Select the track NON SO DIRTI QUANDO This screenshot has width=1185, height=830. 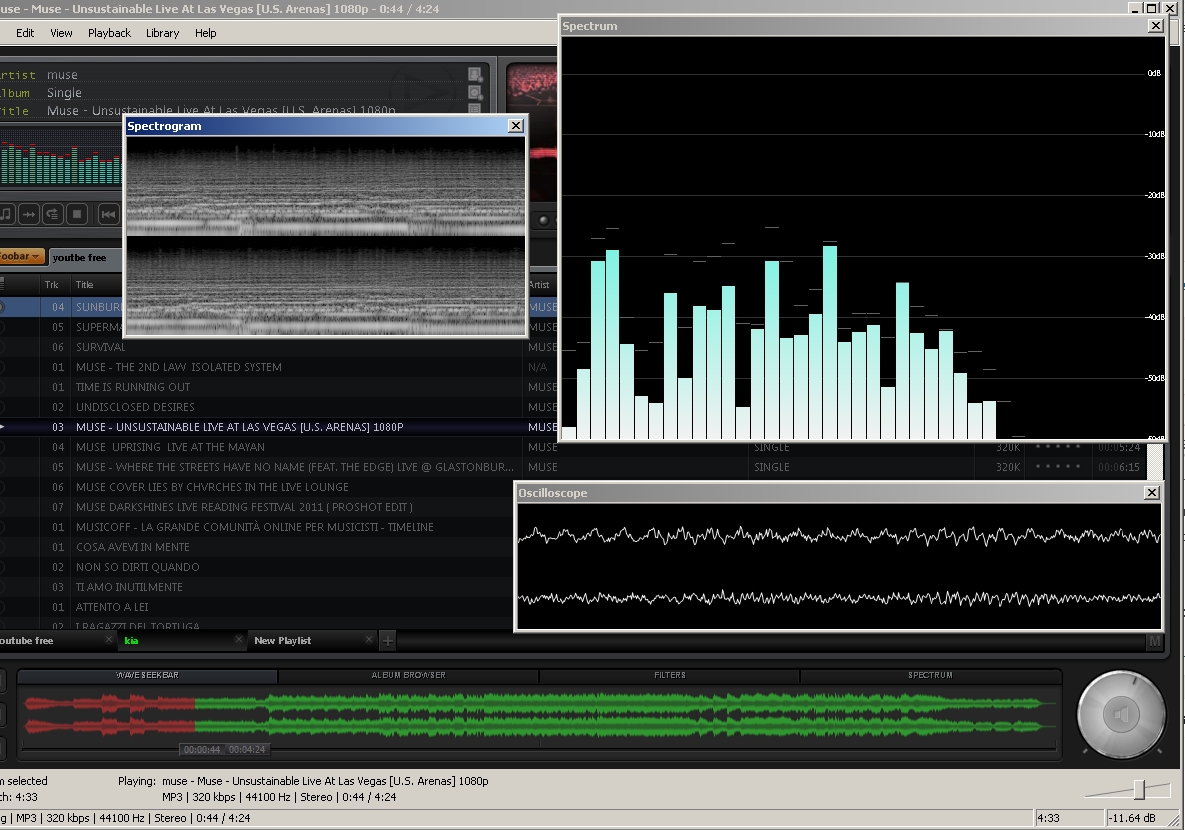click(x=257, y=567)
